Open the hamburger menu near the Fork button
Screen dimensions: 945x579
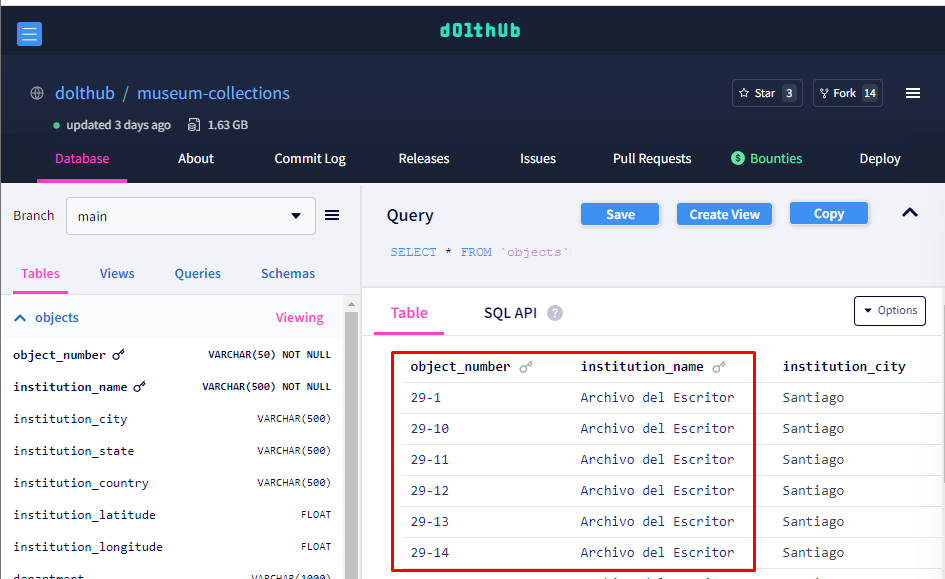(x=913, y=92)
